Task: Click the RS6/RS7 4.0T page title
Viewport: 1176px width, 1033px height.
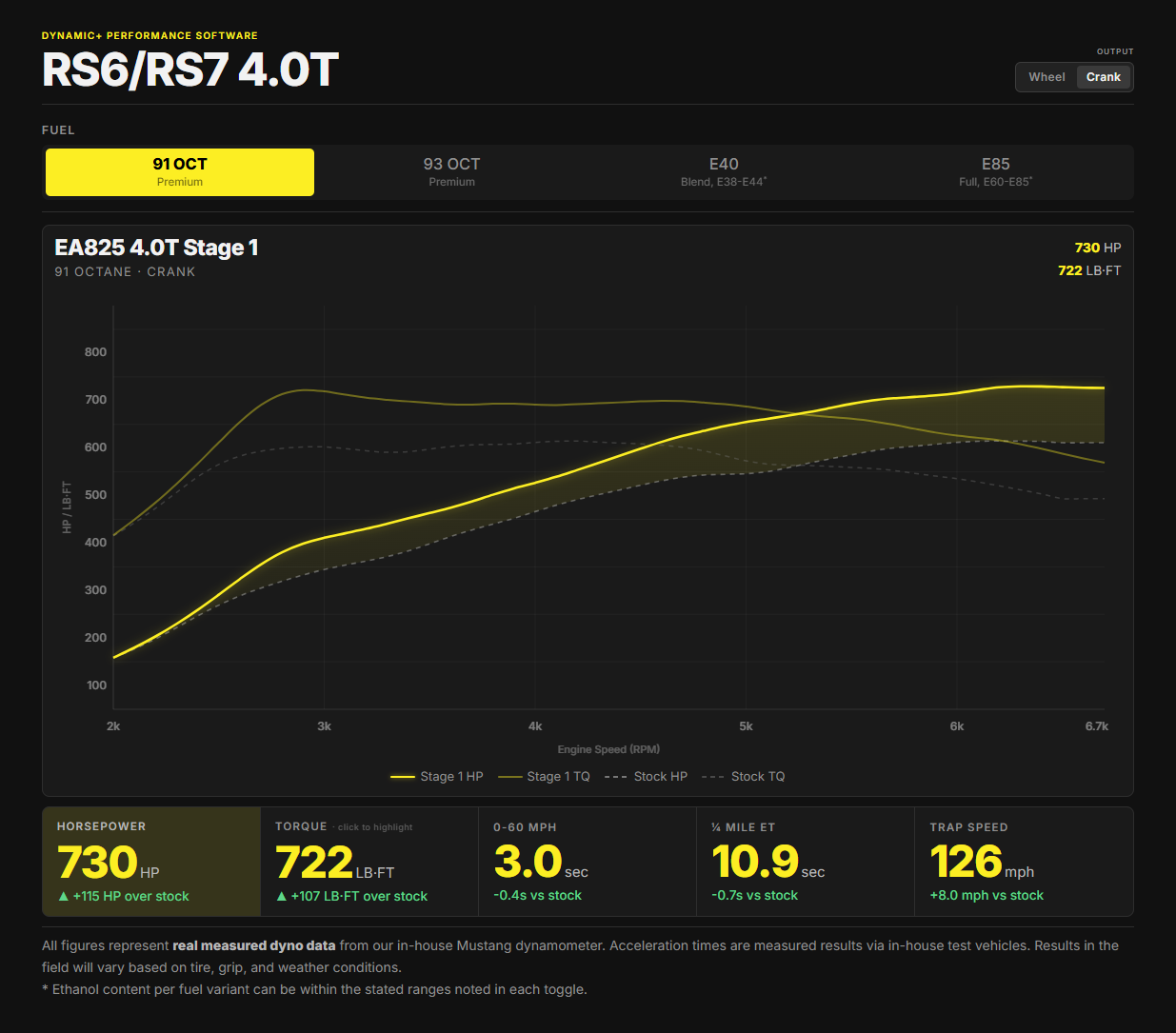Action: pos(190,70)
